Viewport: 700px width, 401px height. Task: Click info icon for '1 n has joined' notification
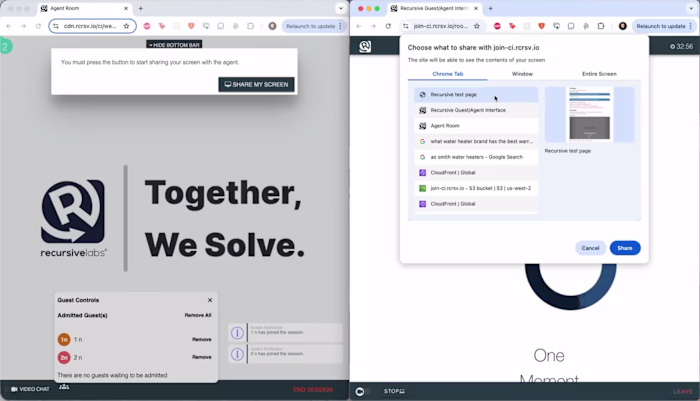(237, 333)
